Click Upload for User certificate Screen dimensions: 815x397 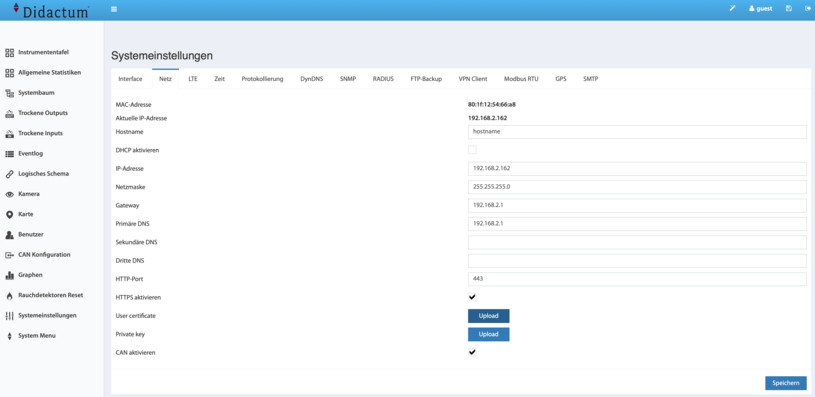pos(489,316)
